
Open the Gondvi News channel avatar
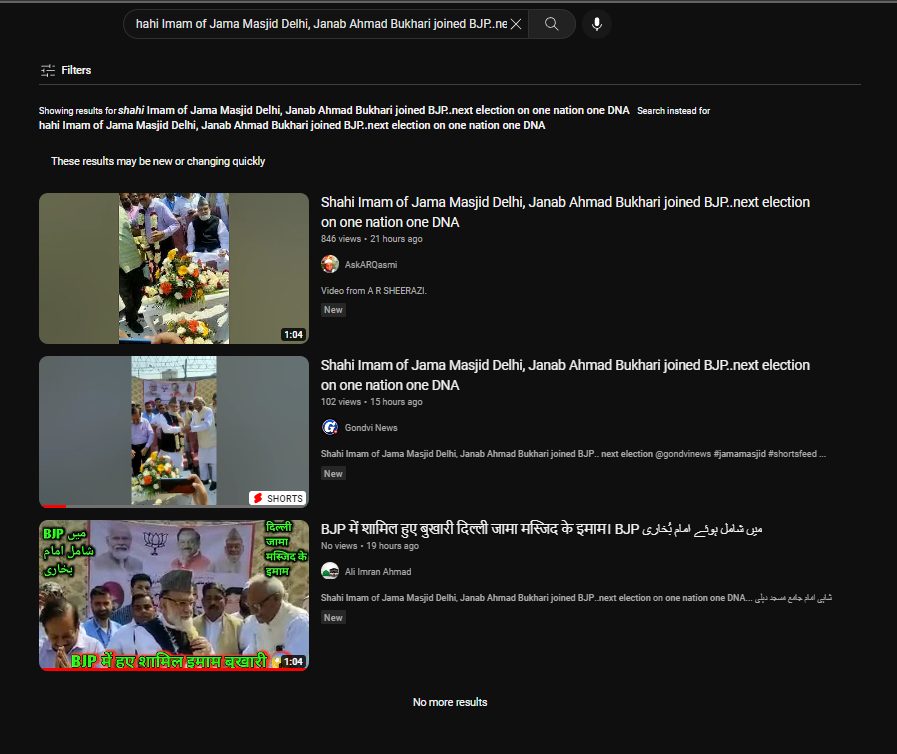click(x=330, y=427)
